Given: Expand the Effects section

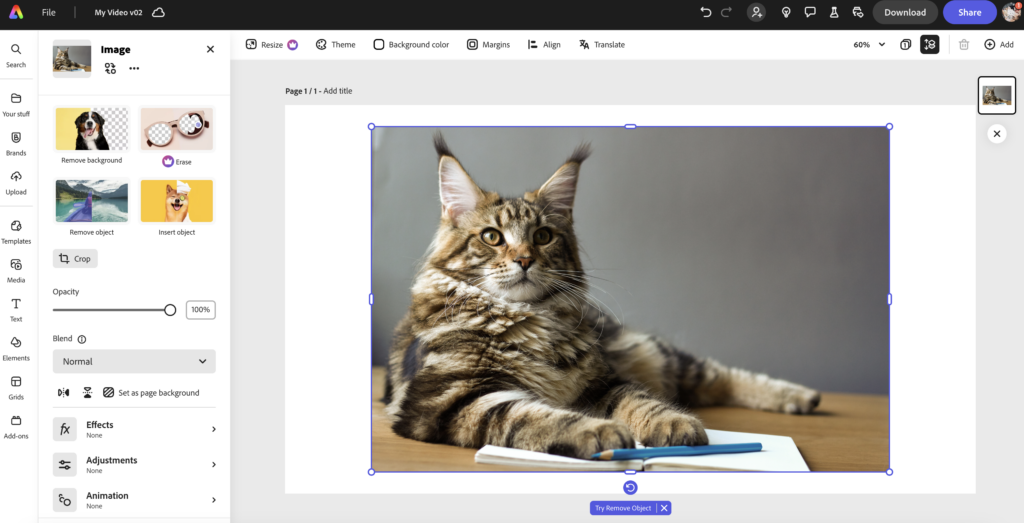Looking at the screenshot, I should pyautogui.click(x=134, y=429).
